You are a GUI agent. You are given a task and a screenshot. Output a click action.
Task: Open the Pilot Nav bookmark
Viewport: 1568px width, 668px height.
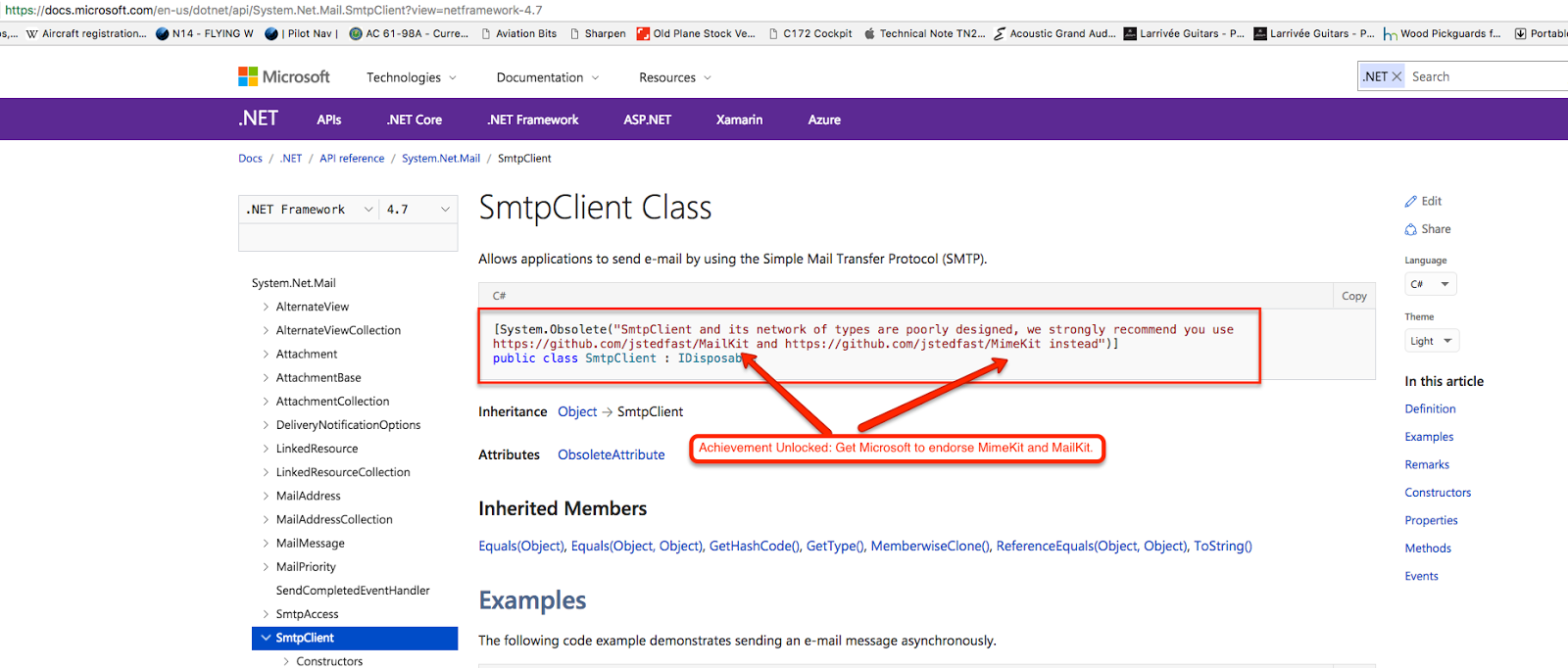coord(302,33)
